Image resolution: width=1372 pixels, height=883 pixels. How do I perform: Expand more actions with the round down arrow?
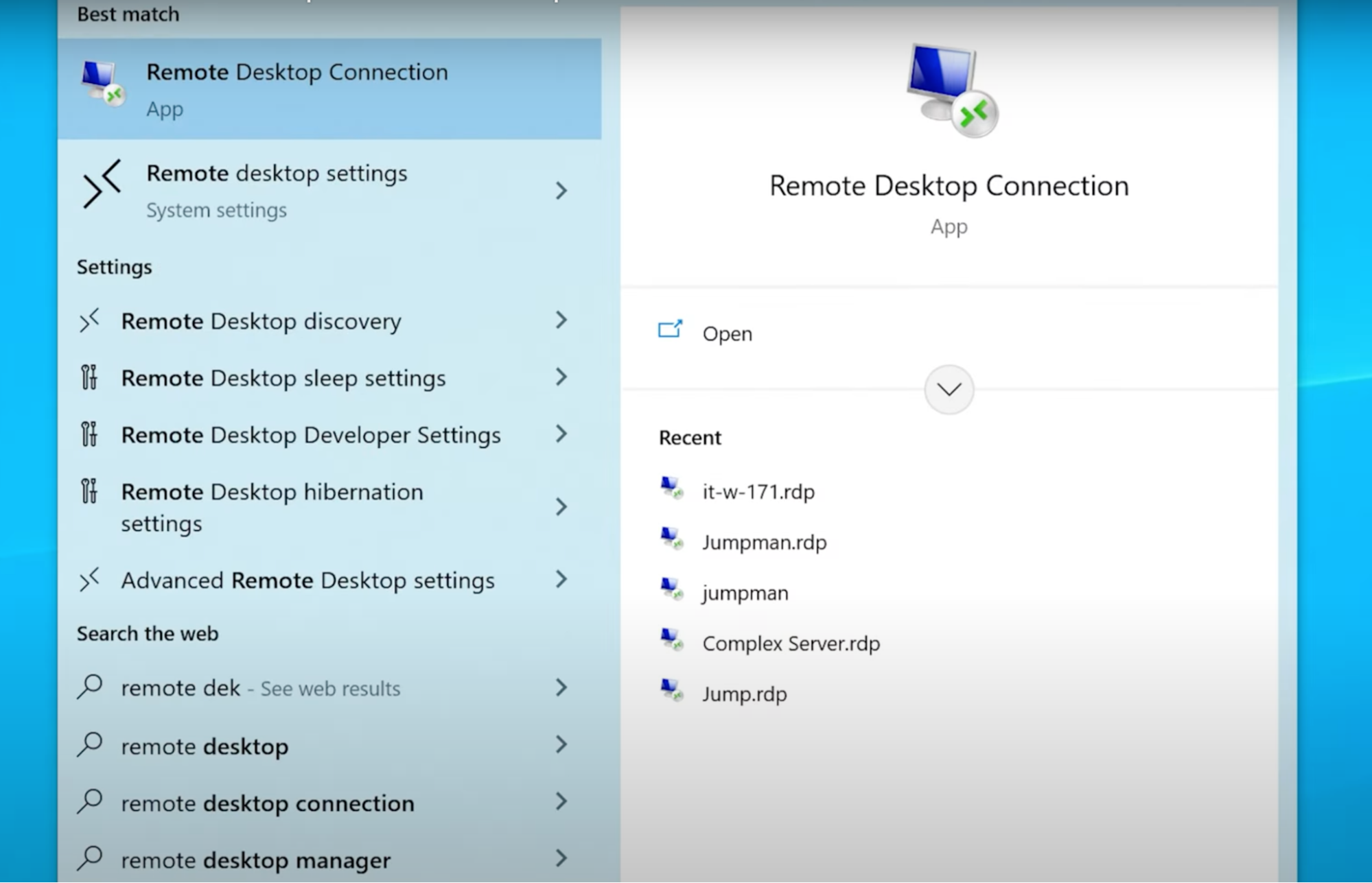pyautogui.click(x=949, y=390)
